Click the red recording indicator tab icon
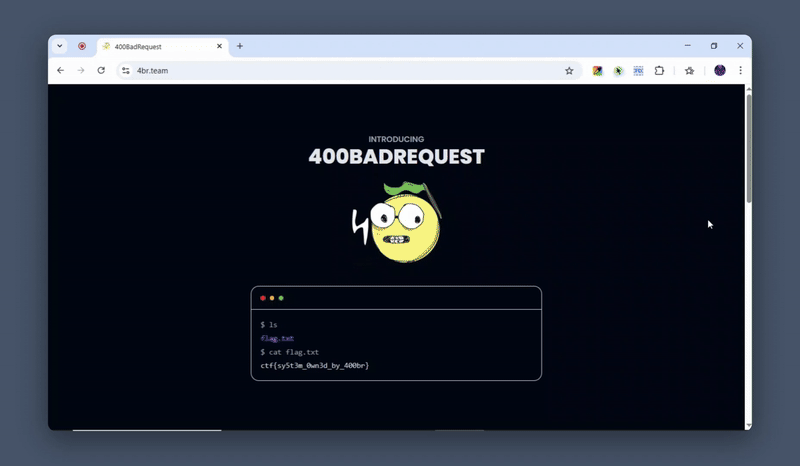Screen dimensions: 800x466 click(82, 46)
